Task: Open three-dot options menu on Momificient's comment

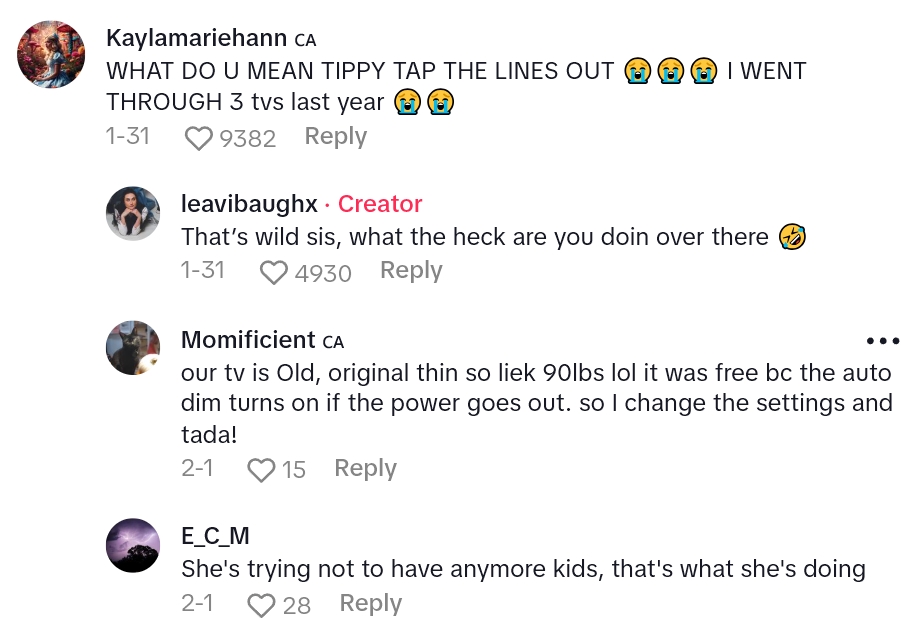Action: (882, 341)
